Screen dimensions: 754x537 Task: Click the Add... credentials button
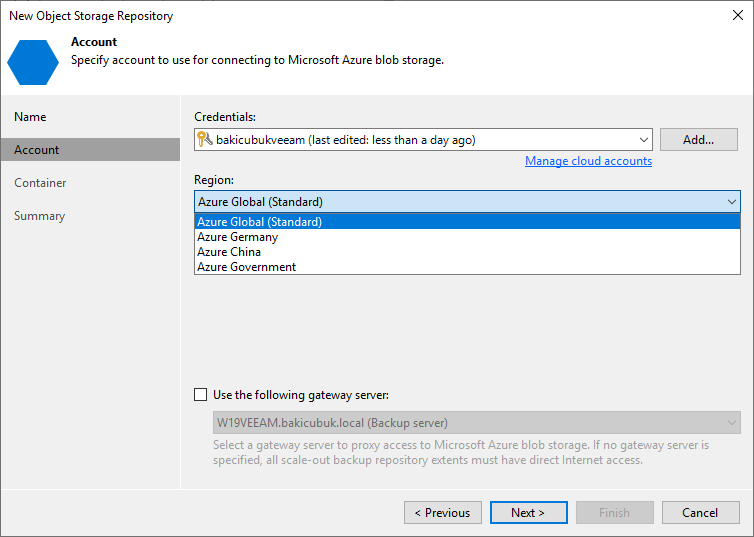tap(699, 140)
